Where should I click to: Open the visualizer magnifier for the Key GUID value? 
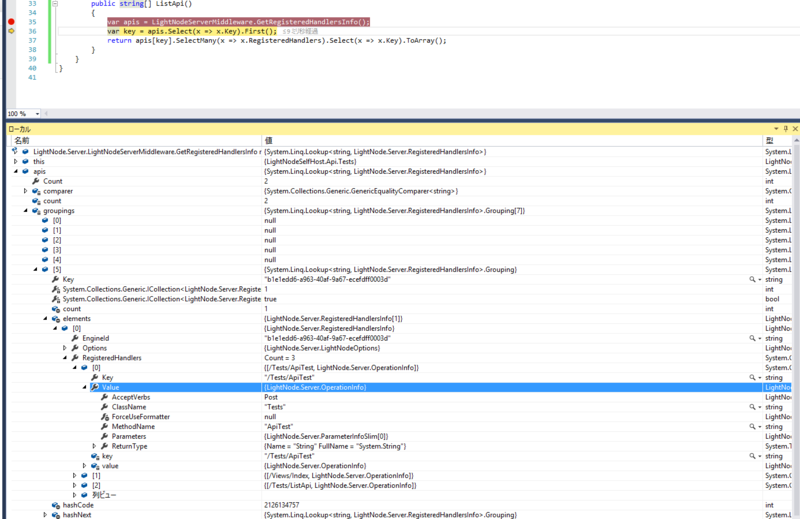point(752,280)
